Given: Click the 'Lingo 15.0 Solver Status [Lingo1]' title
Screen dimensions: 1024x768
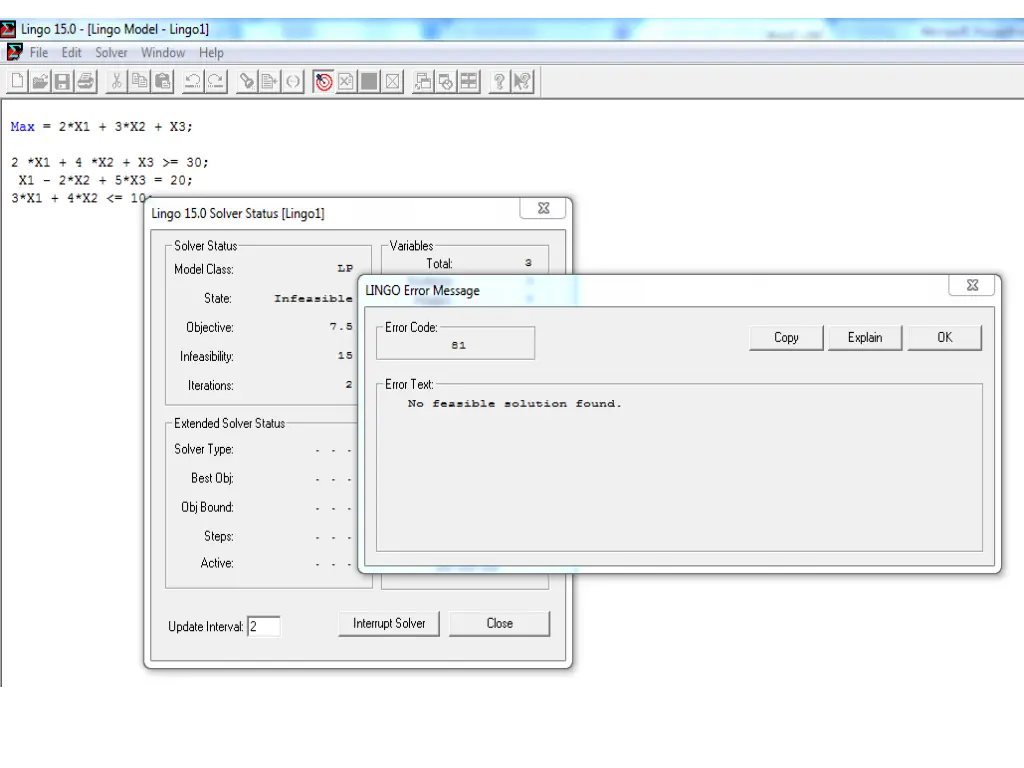Looking at the screenshot, I should [x=238, y=214].
